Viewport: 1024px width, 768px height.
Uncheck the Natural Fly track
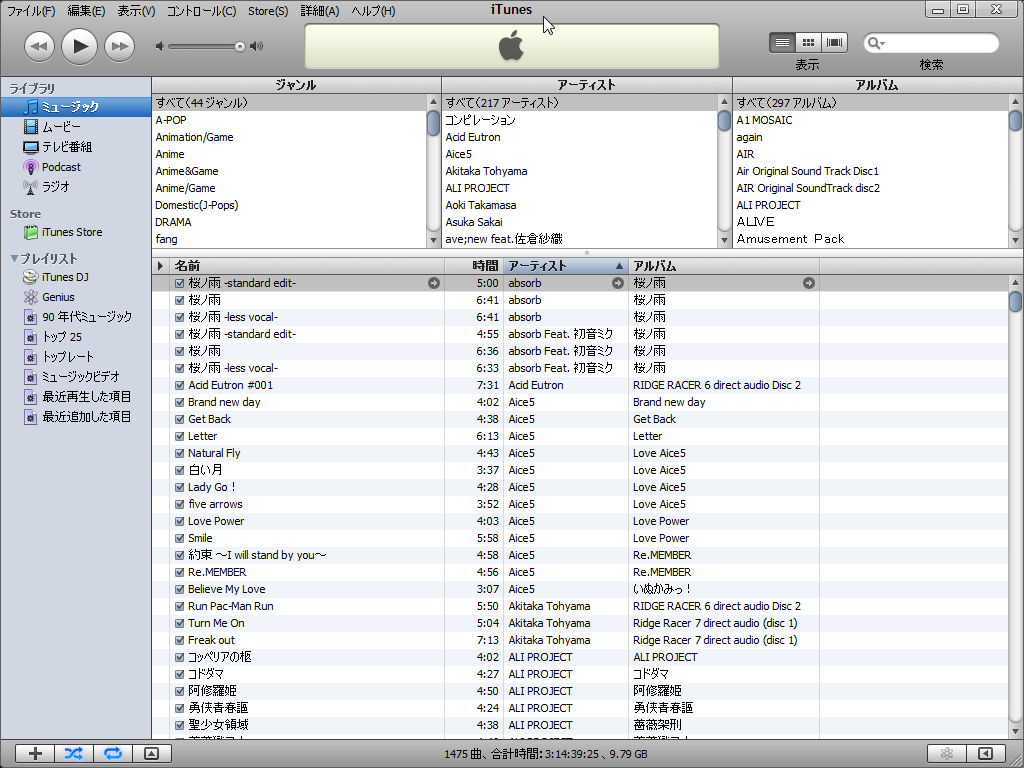pos(180,453)
